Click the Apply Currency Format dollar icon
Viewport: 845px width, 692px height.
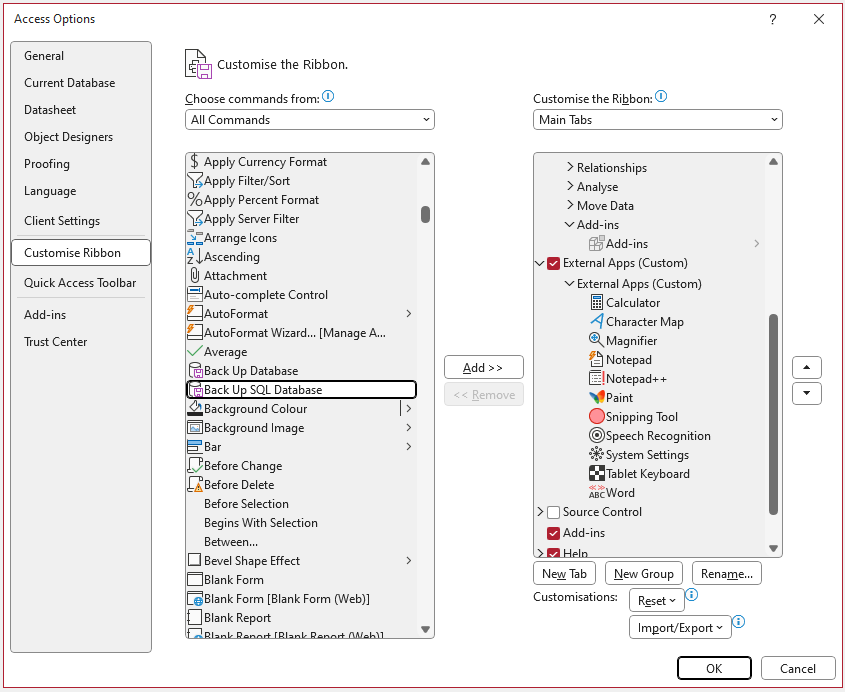coord(195,162)
